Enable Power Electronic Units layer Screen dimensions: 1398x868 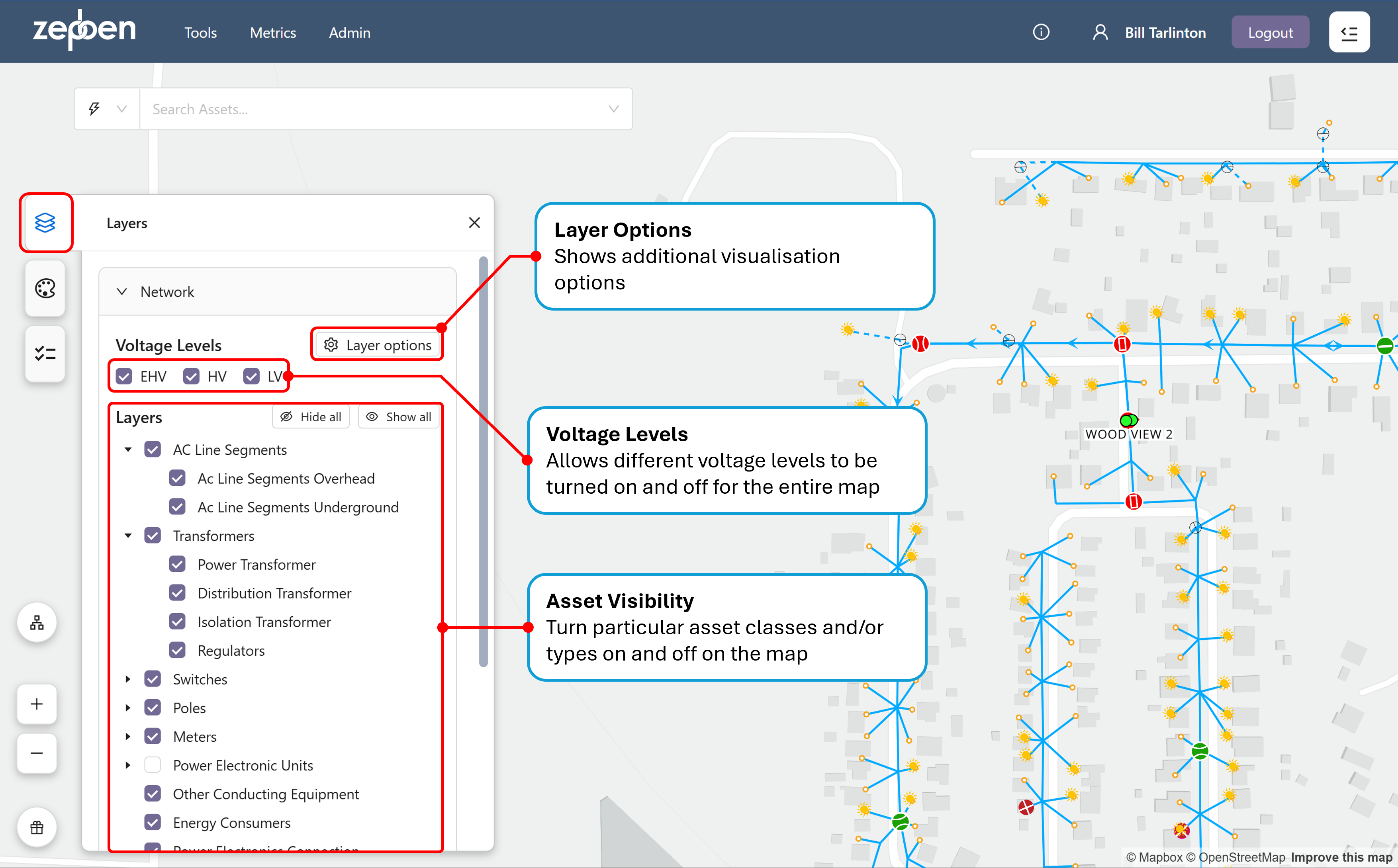[153, 765]
